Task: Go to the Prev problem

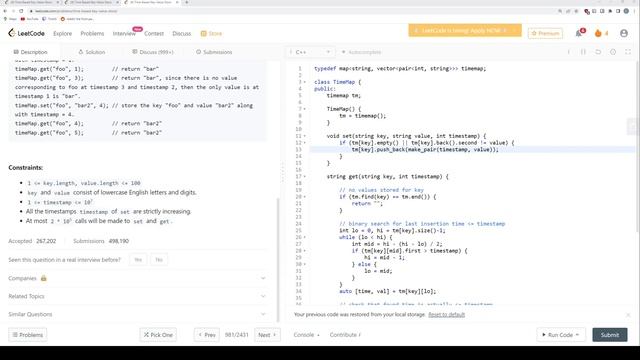Action: [x=207, y=335]
